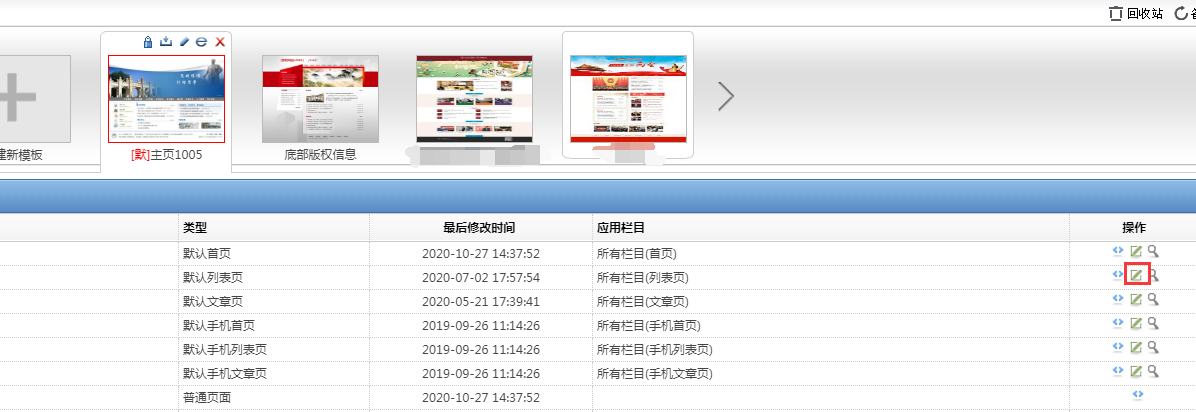Select the 底部版权信息 template thumbnail
Screen dimensions: 1196x412
click(x=320, y=99)
